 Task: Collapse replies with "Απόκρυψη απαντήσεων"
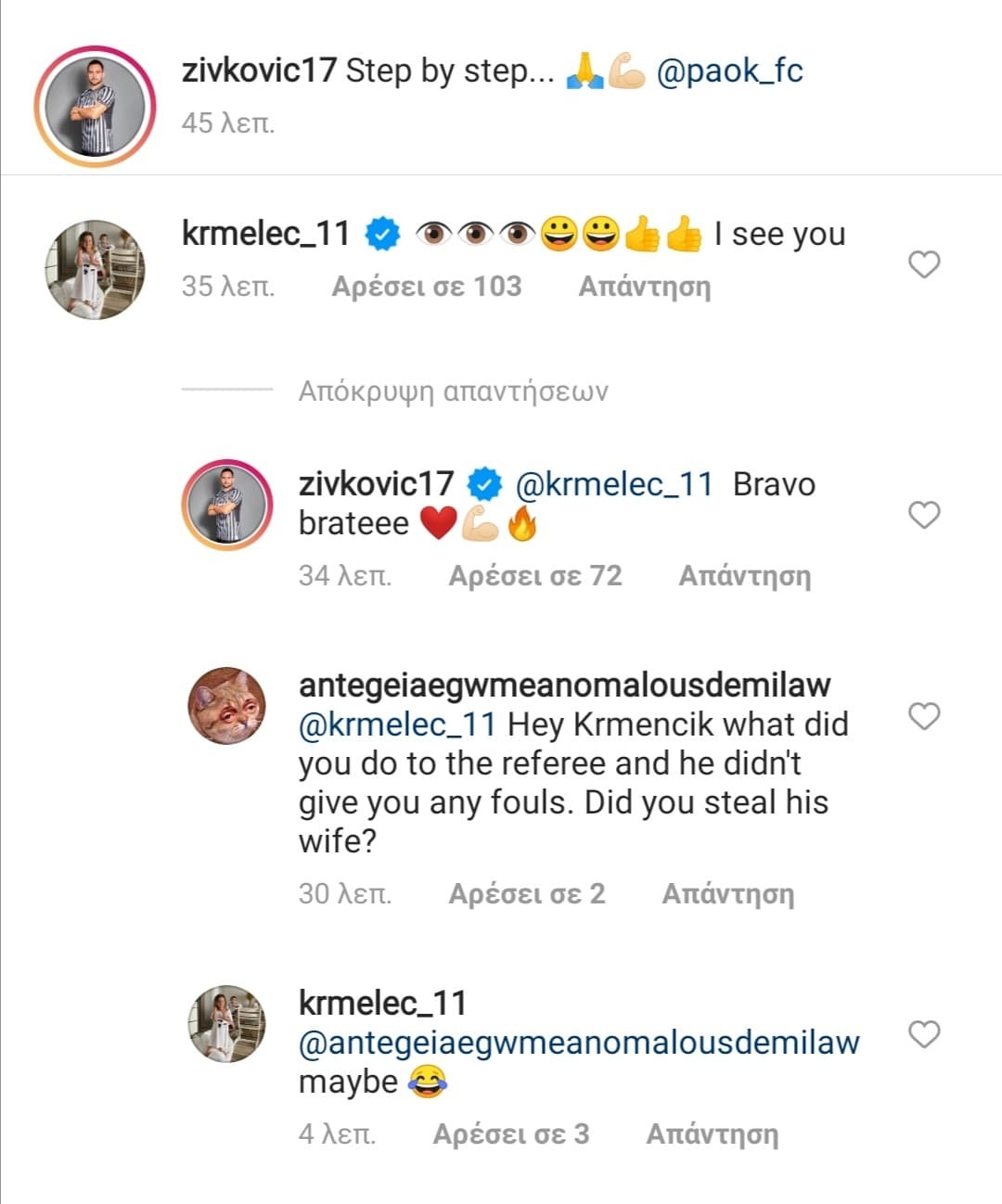point(453,391)
